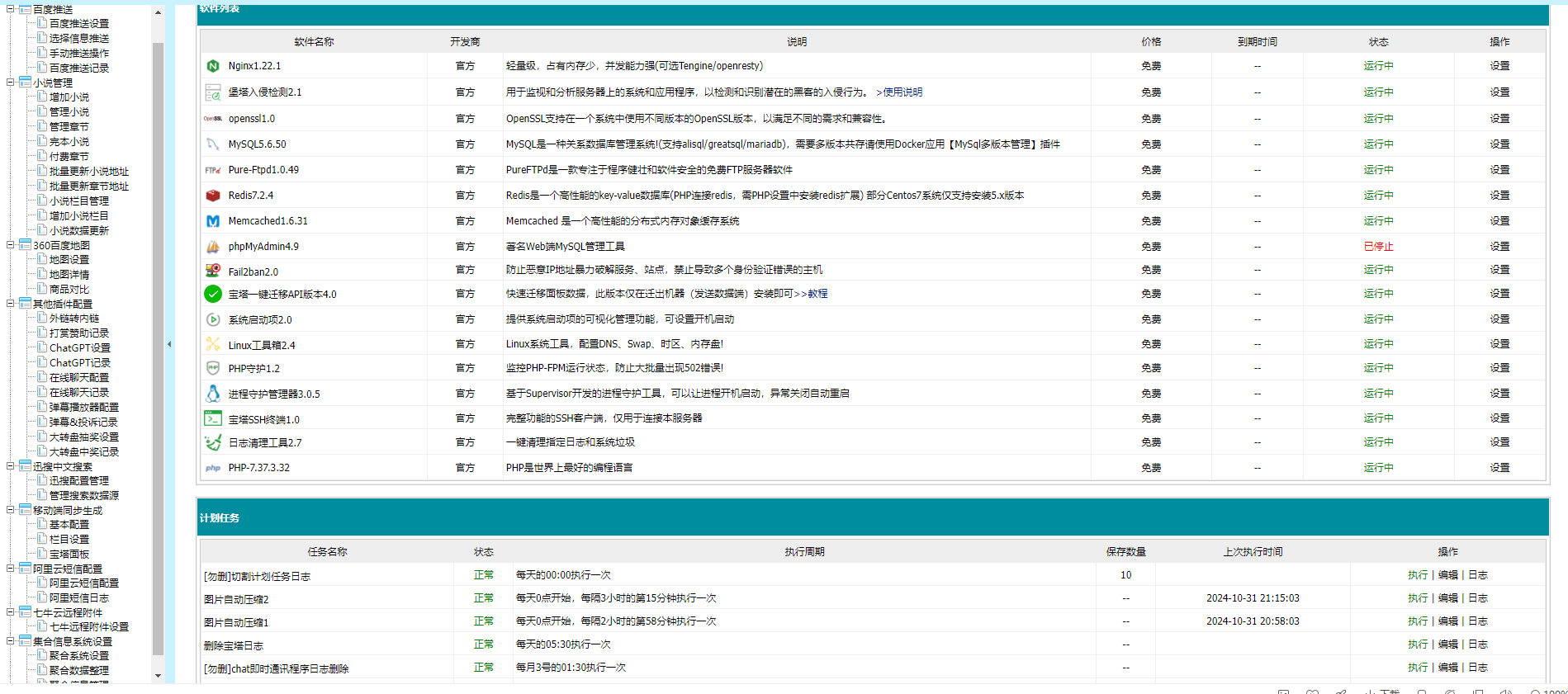This screenshot has width=1568, height=694.
Task: Click the 宝塔SSH终端1.0 terminal icon
Action: click(x=213, y=418)
